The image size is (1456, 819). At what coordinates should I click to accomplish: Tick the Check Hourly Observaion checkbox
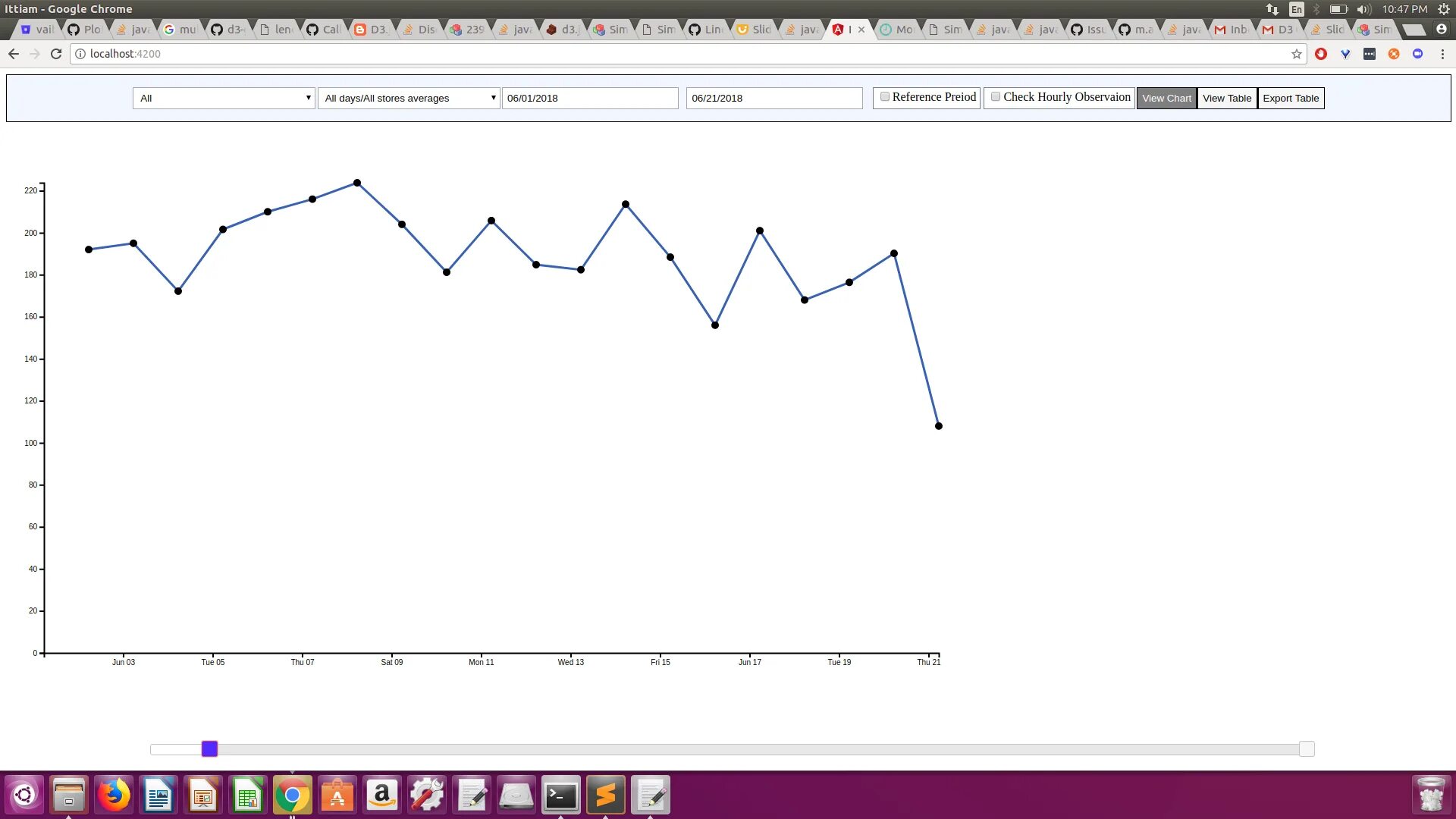coord(996,97)
